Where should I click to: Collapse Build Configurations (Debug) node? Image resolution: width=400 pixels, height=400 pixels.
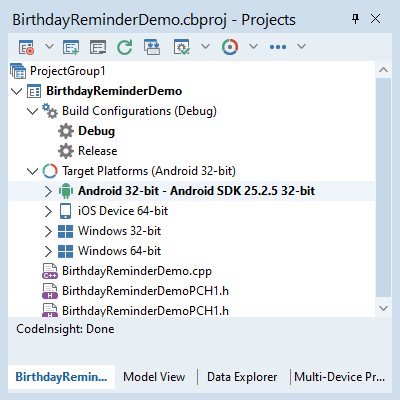coord(32,111)
